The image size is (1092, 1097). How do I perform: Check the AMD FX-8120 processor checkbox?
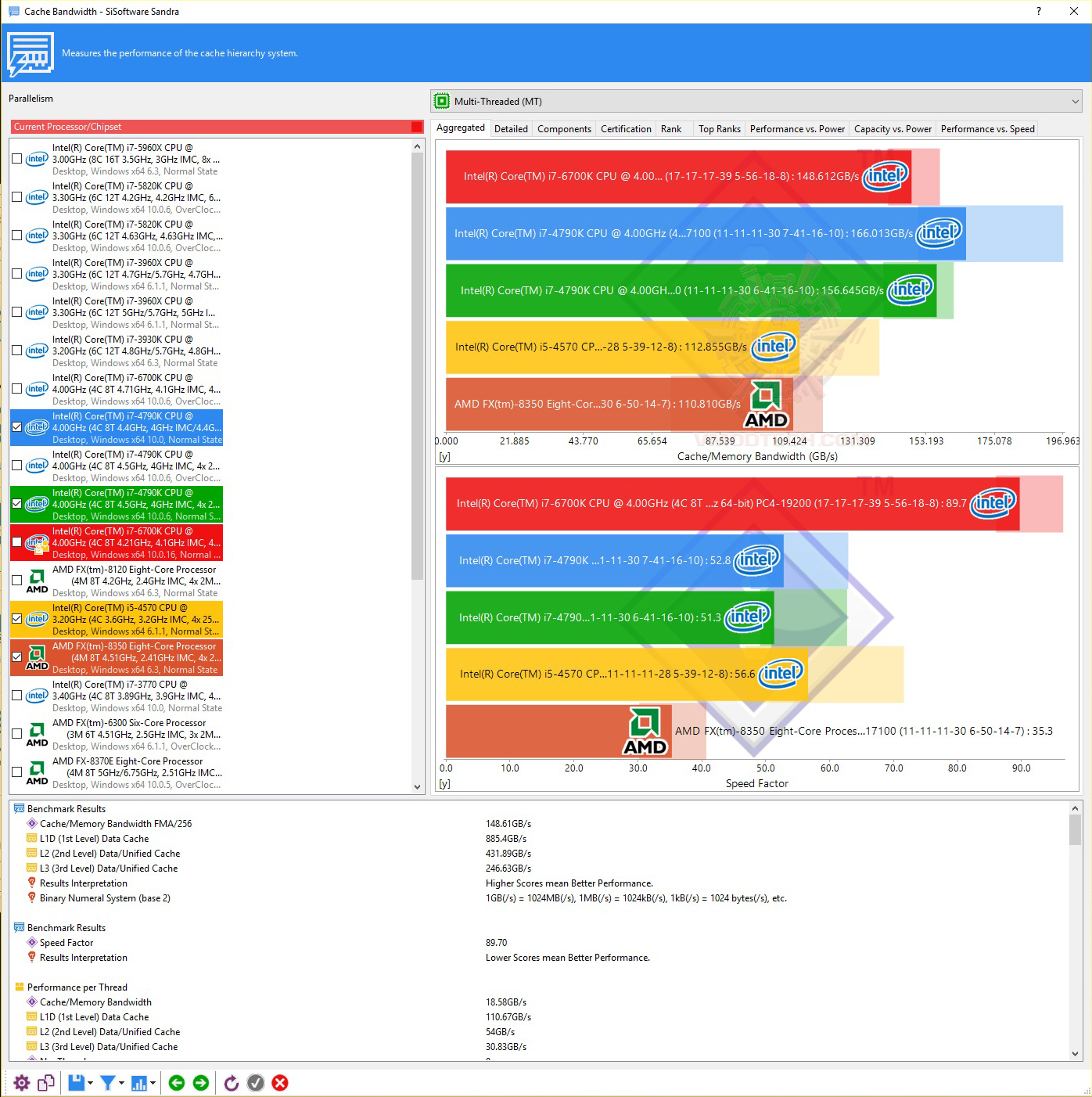coord(17,581)
